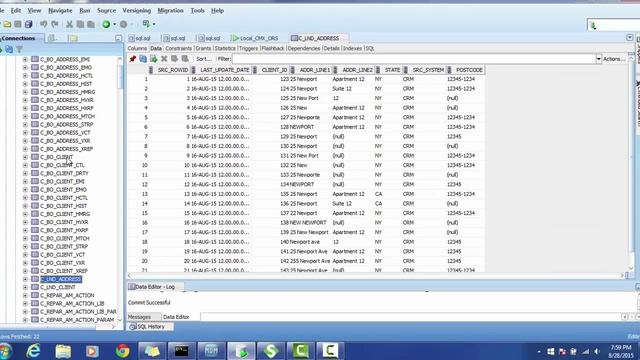This screenshot has height=360, width=640.
Task: Click the green Back navigation button
Action: point(106,24)
